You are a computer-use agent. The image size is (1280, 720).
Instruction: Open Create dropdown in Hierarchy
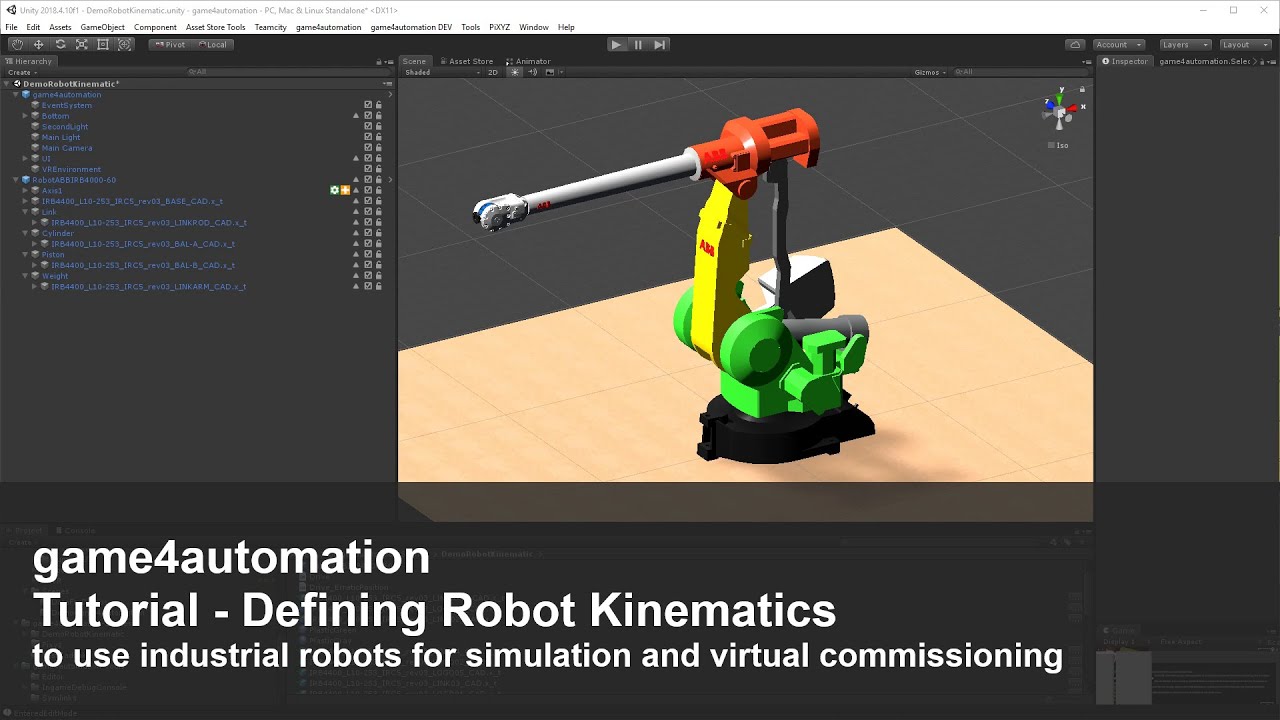[21, 72]
